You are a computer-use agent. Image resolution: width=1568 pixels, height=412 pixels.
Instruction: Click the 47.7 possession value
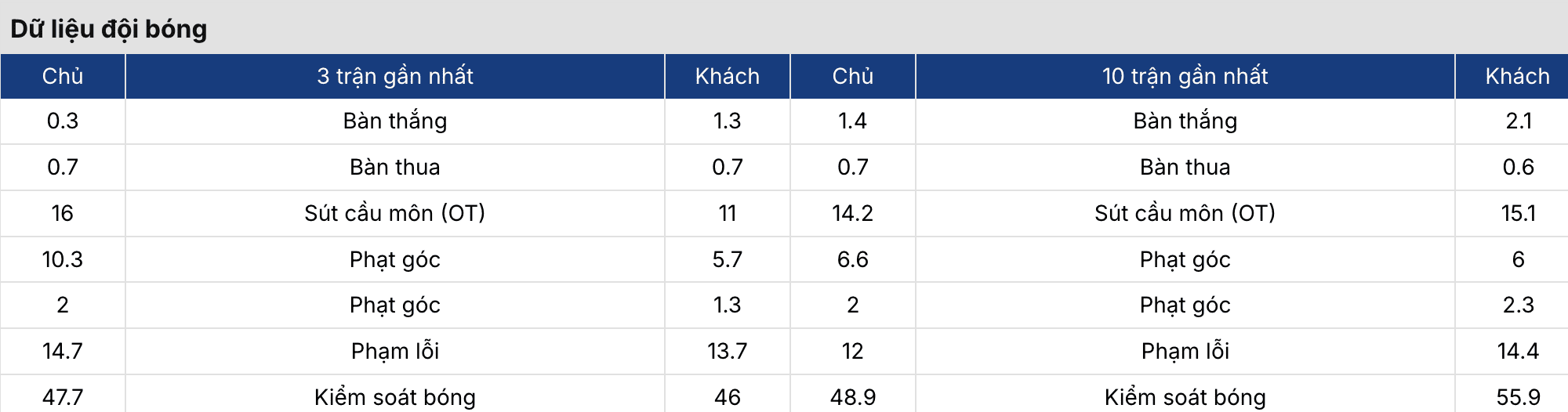[63, 397]
